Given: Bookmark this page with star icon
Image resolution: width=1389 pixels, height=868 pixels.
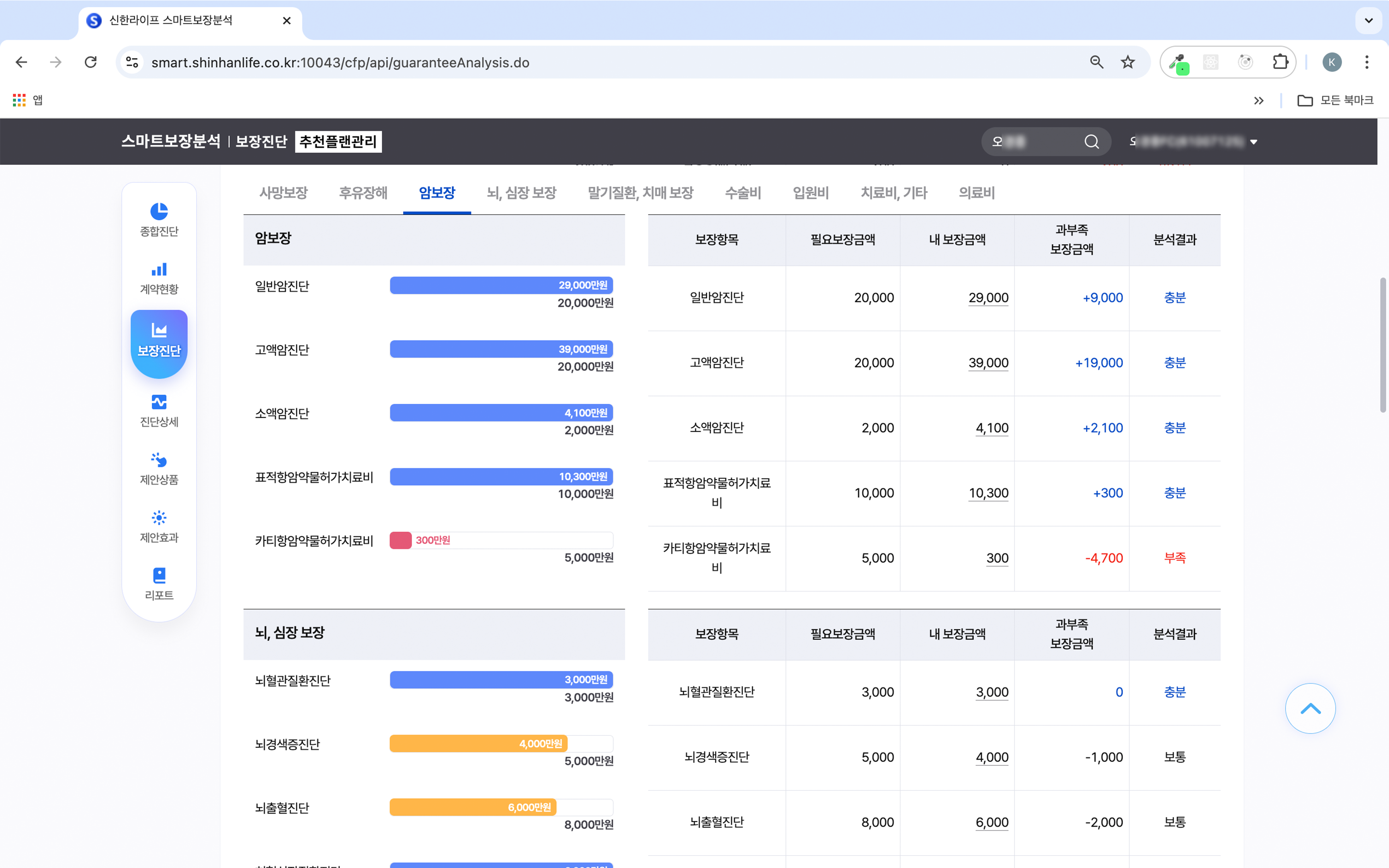Looking at the screenshot, I should coord(1127,62).
